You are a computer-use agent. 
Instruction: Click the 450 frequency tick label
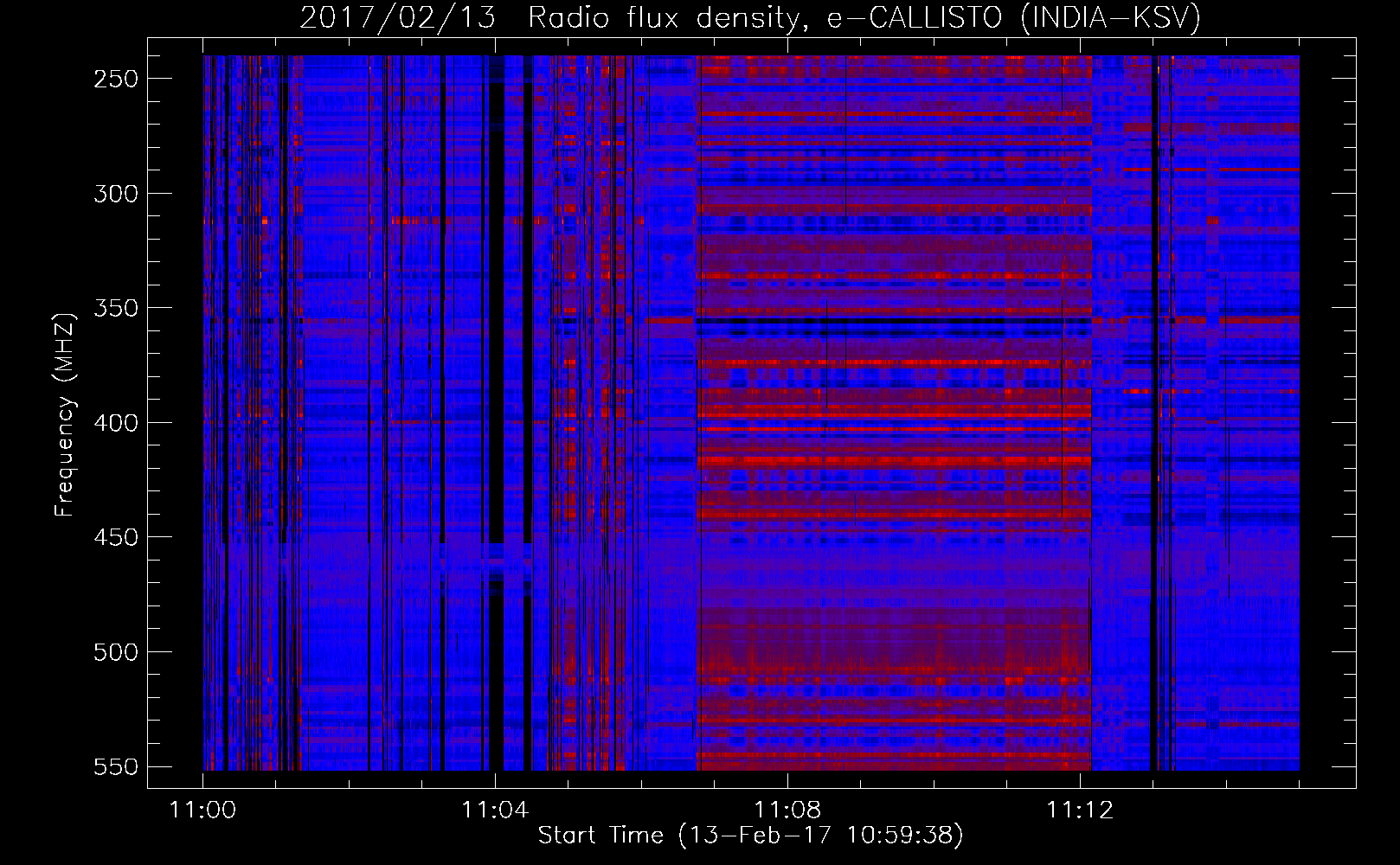[x=116, y=537]
